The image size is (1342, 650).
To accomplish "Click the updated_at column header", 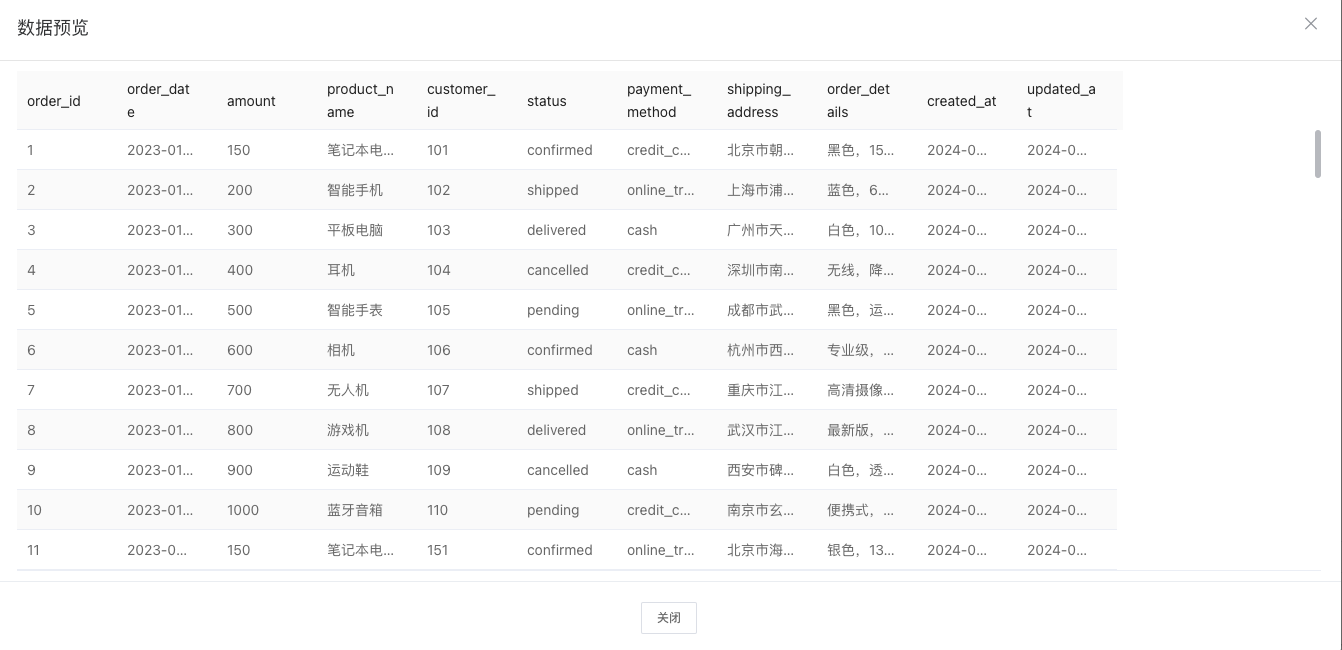I will point(1061,101).
